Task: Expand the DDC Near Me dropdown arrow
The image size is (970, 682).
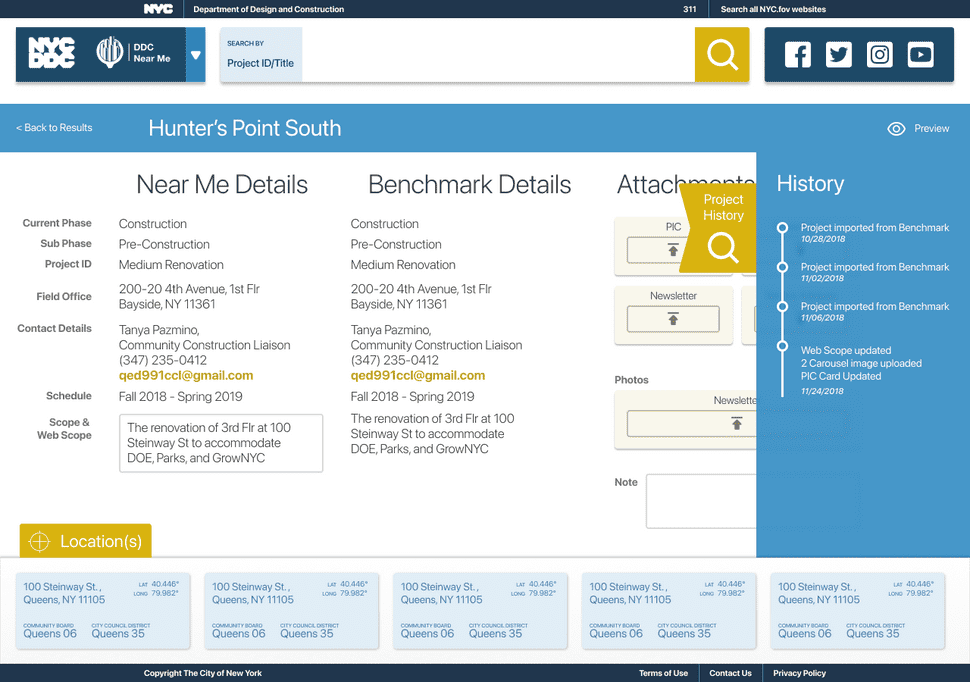Action: click(x=195, y=55)
